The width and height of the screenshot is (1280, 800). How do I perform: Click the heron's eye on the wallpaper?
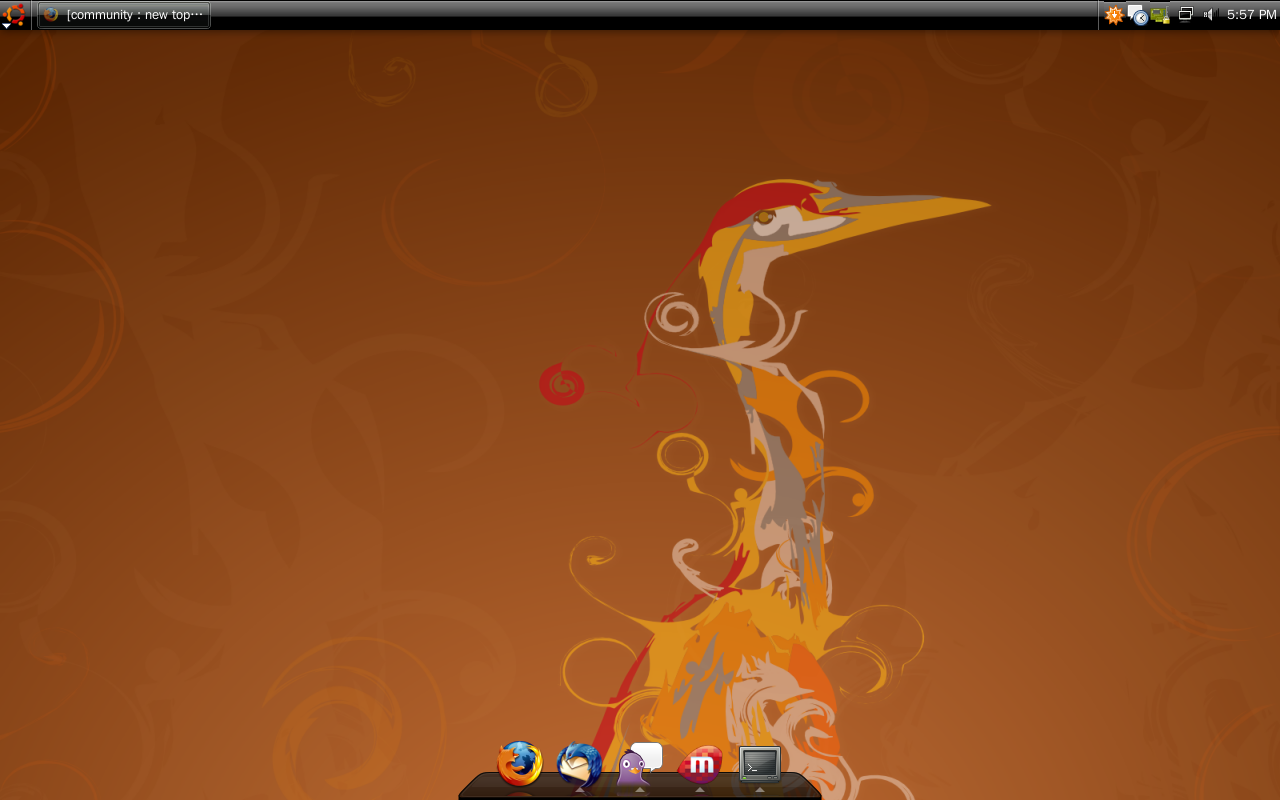[764, 217]
